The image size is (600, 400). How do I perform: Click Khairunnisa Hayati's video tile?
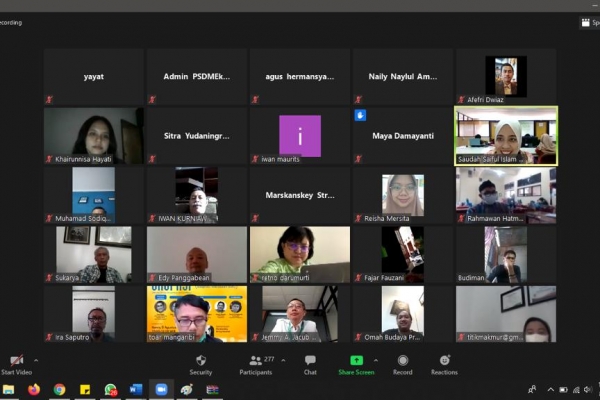pos(93,136)
